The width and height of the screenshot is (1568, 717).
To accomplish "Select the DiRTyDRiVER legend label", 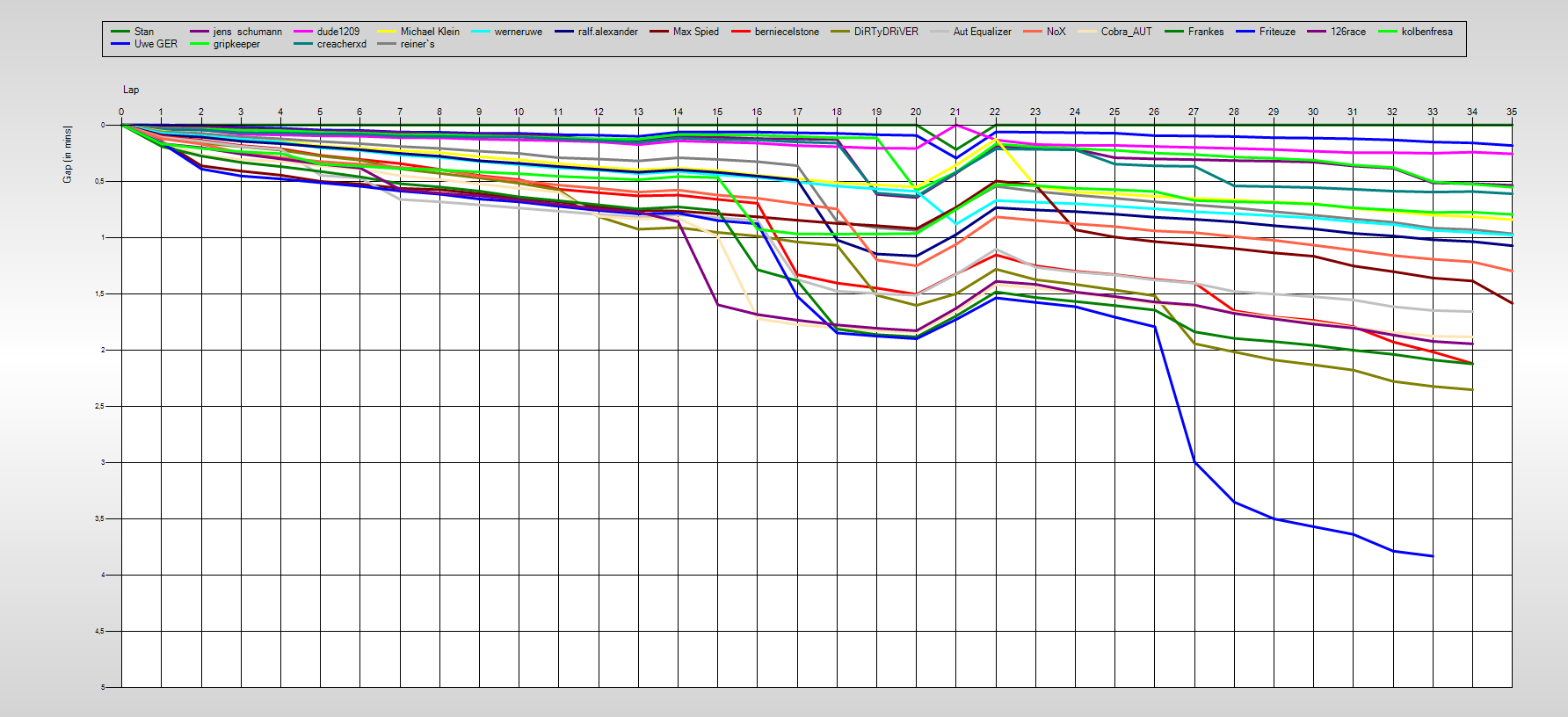I will coord(885,32).
